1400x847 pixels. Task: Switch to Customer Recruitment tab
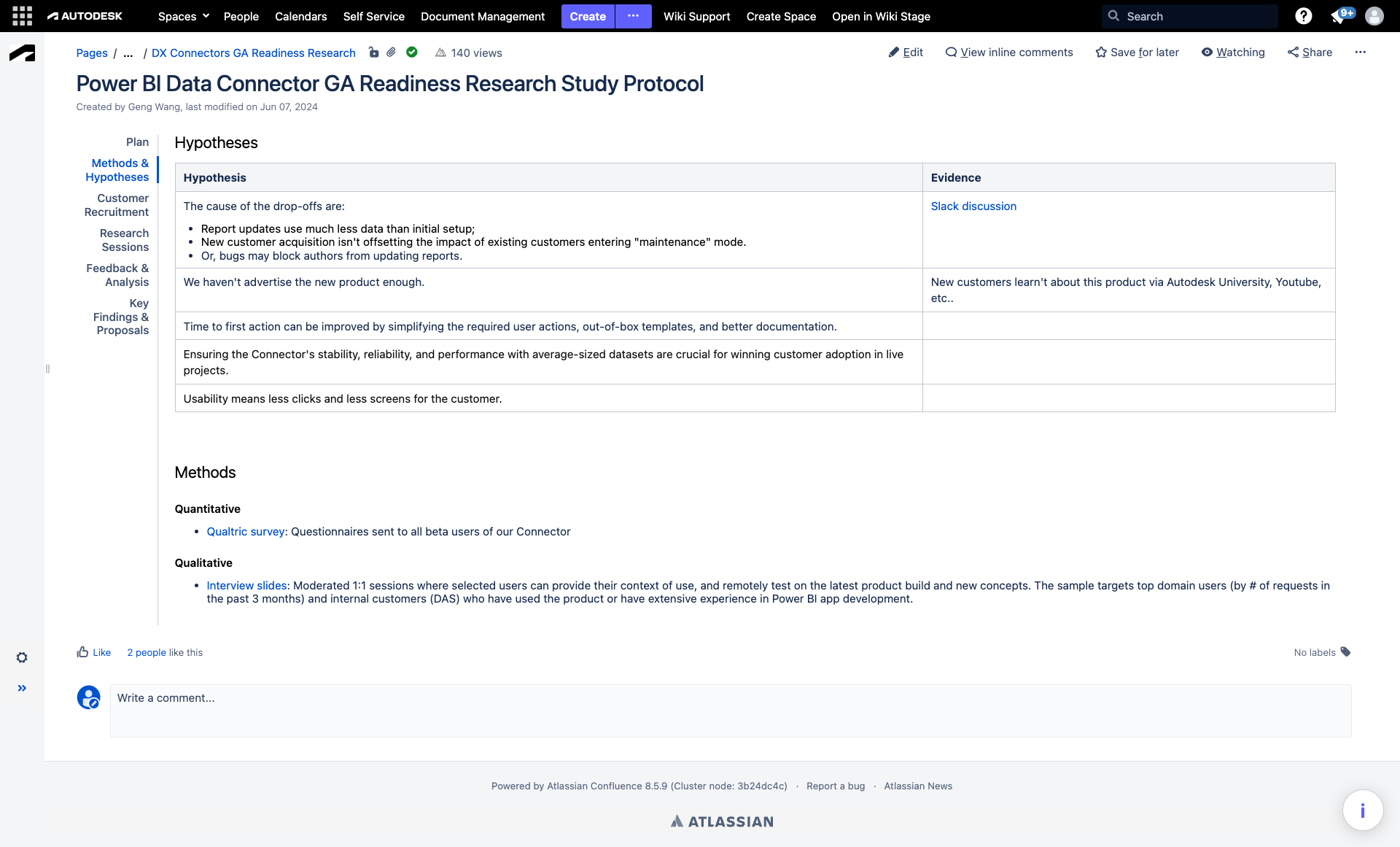(117, 205)
